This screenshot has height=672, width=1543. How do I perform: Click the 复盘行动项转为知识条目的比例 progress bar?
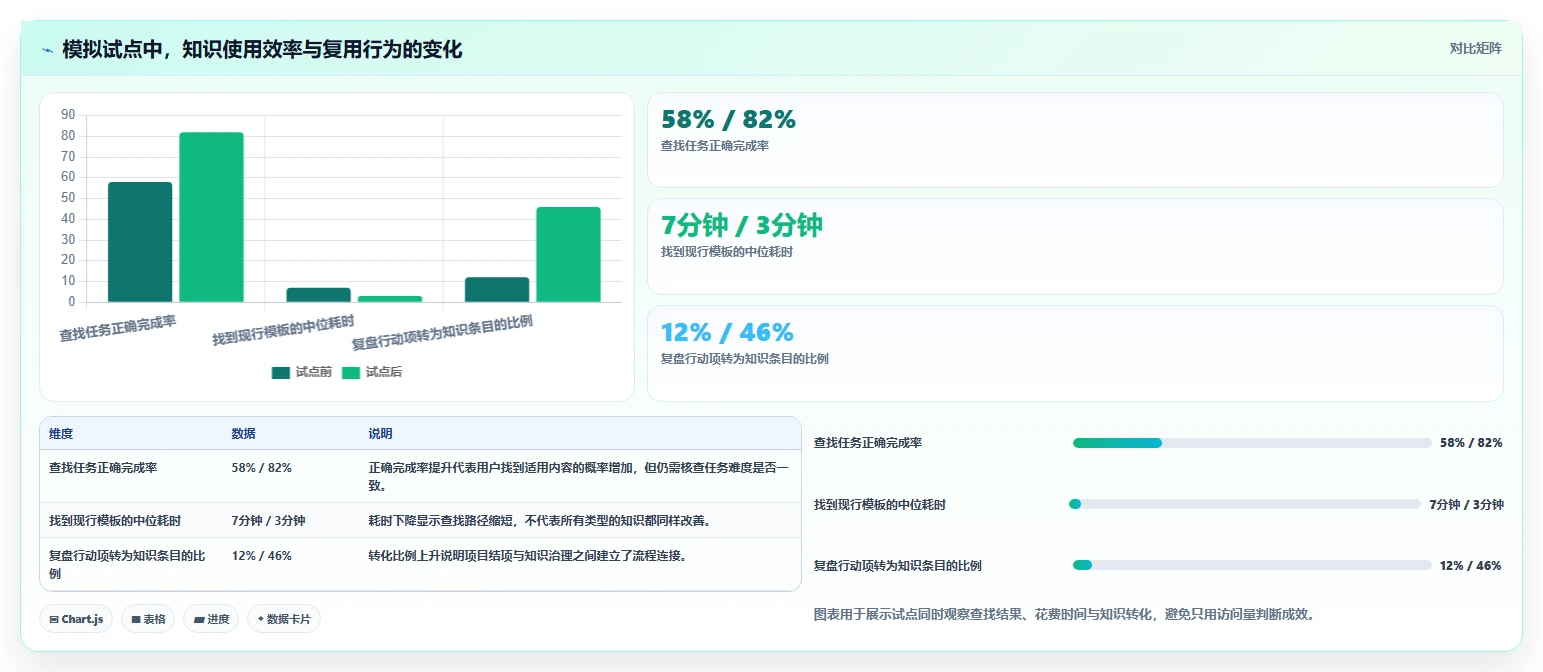pyautogui.click(x=1252, y=565)
